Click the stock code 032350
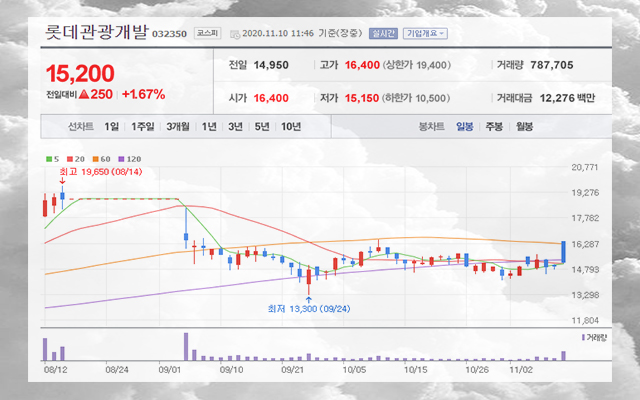 (x=169, y=34)
